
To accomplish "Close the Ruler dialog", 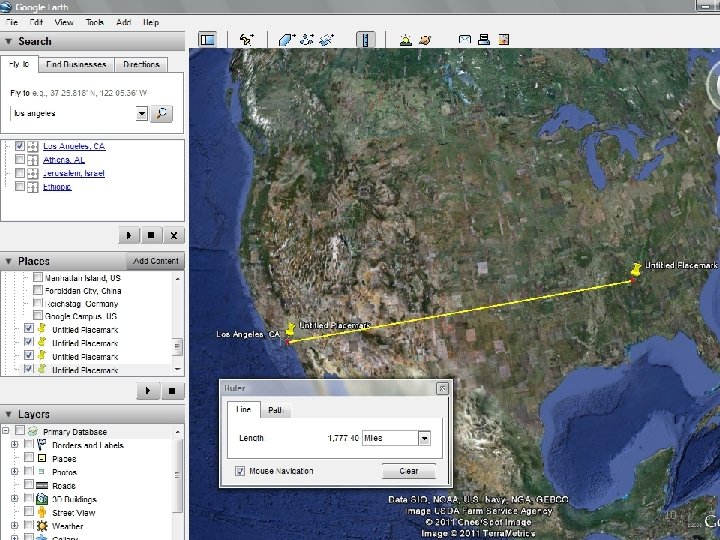I will coord(442,388).
